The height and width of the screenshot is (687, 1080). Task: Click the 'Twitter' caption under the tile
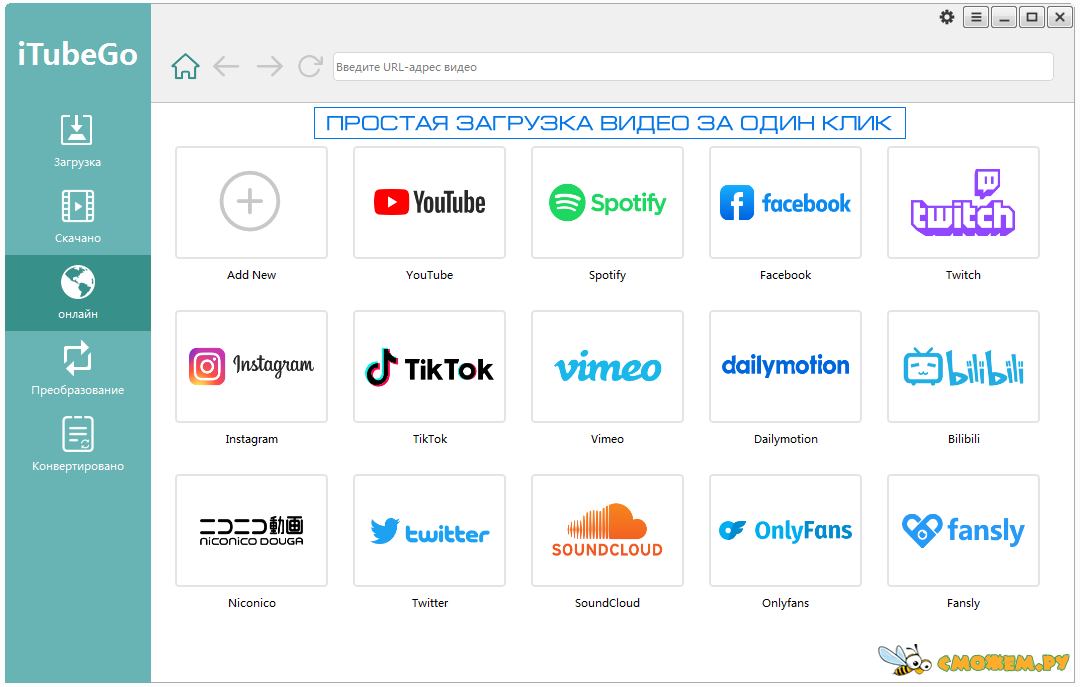click(x=430, y=603)
